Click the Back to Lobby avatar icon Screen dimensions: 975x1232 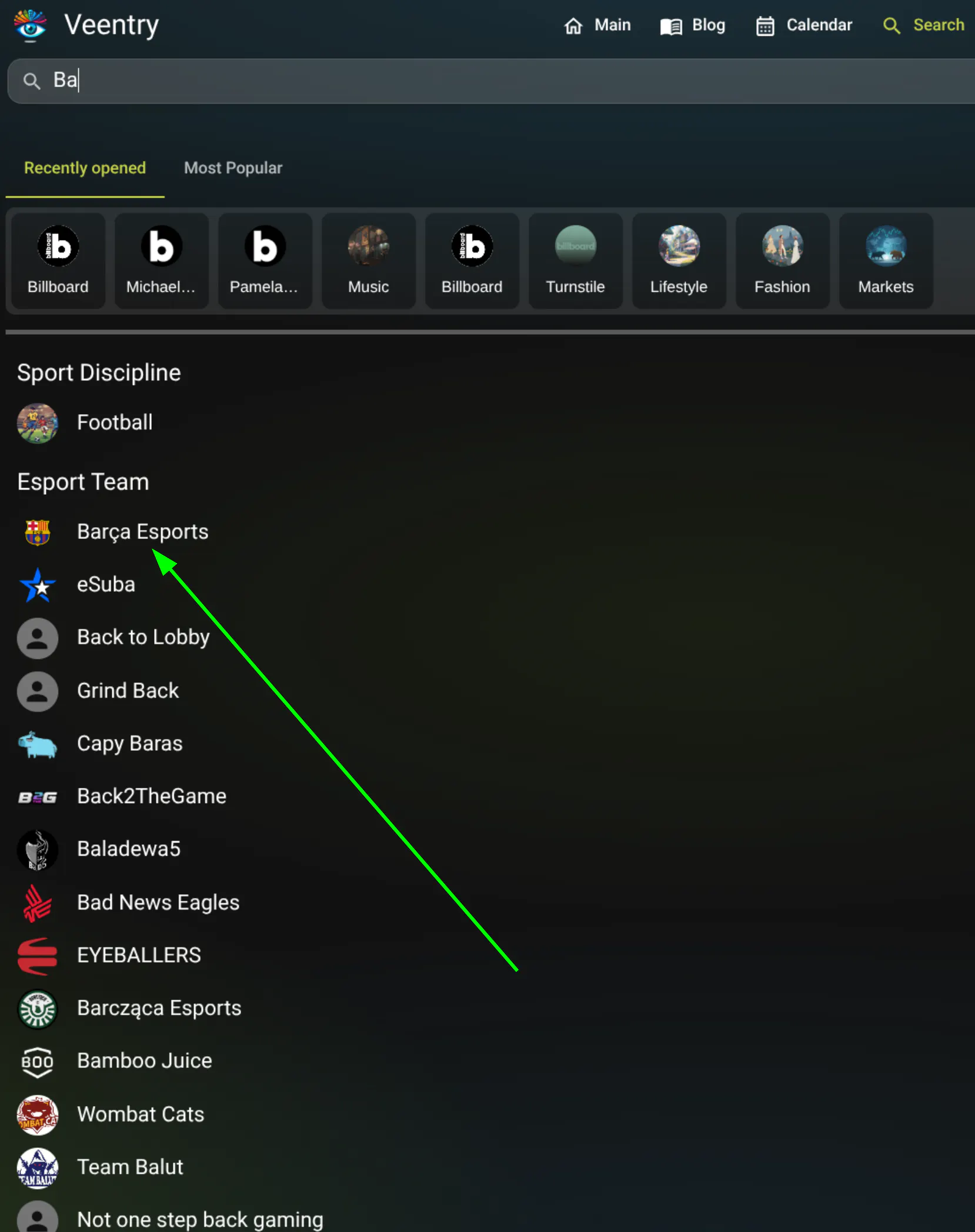(x=38, y=638)
